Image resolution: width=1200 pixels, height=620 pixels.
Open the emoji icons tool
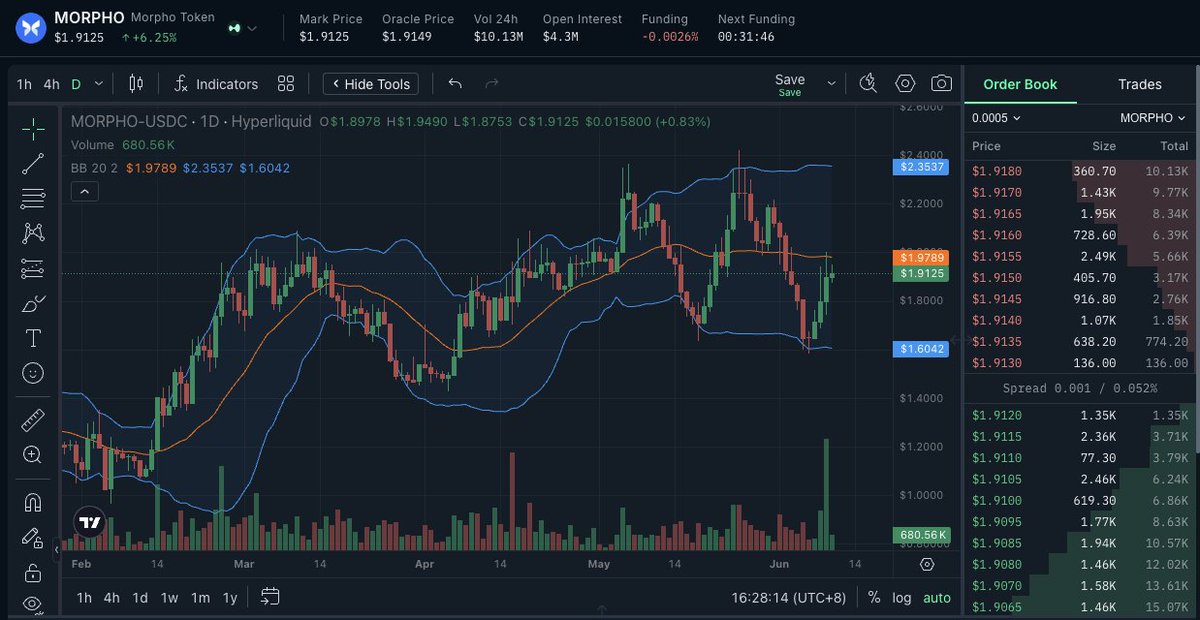[33, 373]
